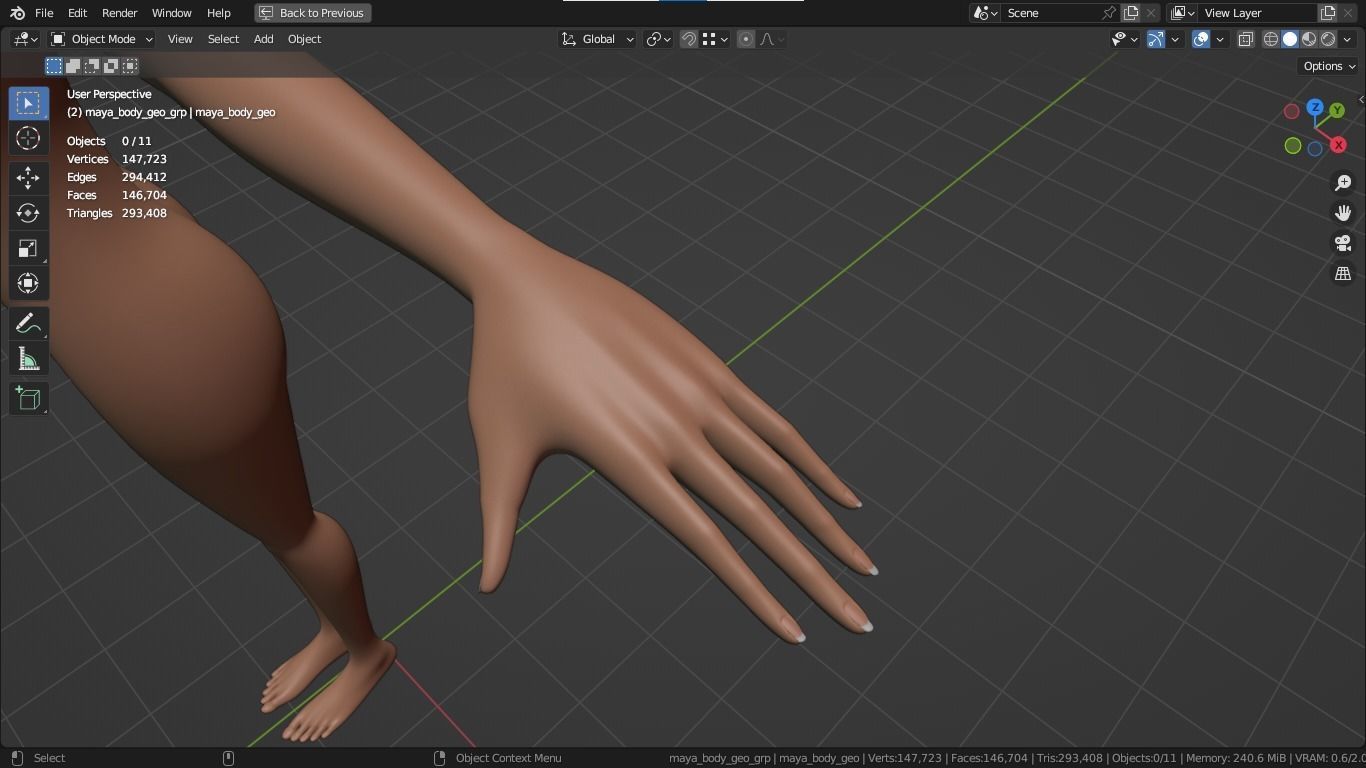Image resolution: width=1366 pixels, height=768 pixels.
Task: Open the View Layer browse dropdown
Action: pos(1183,13)
